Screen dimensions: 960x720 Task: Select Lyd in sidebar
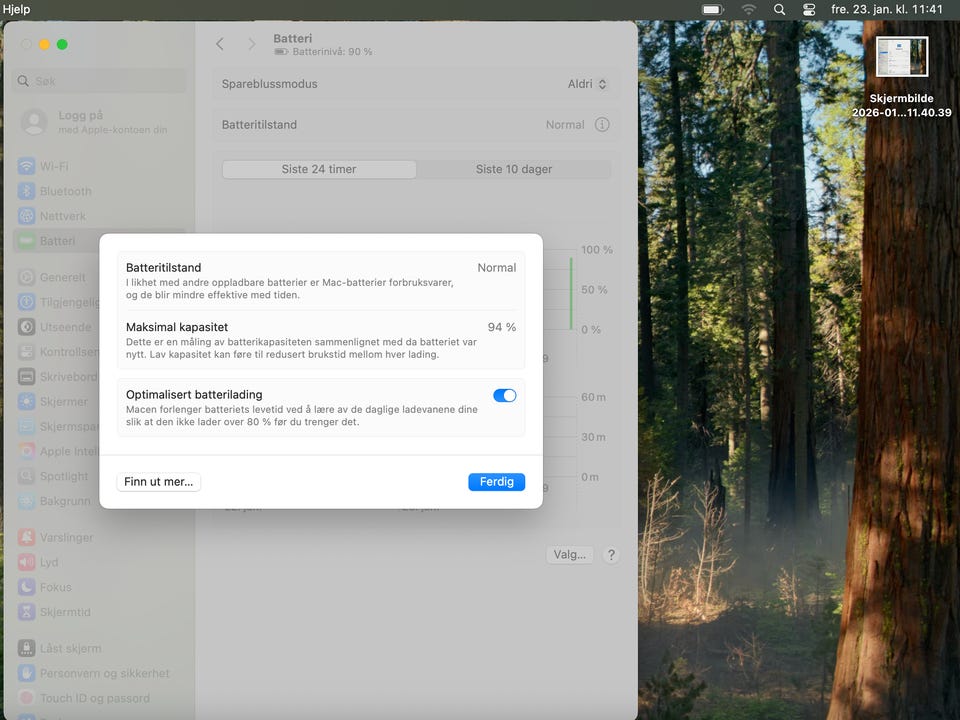[99, 562]
